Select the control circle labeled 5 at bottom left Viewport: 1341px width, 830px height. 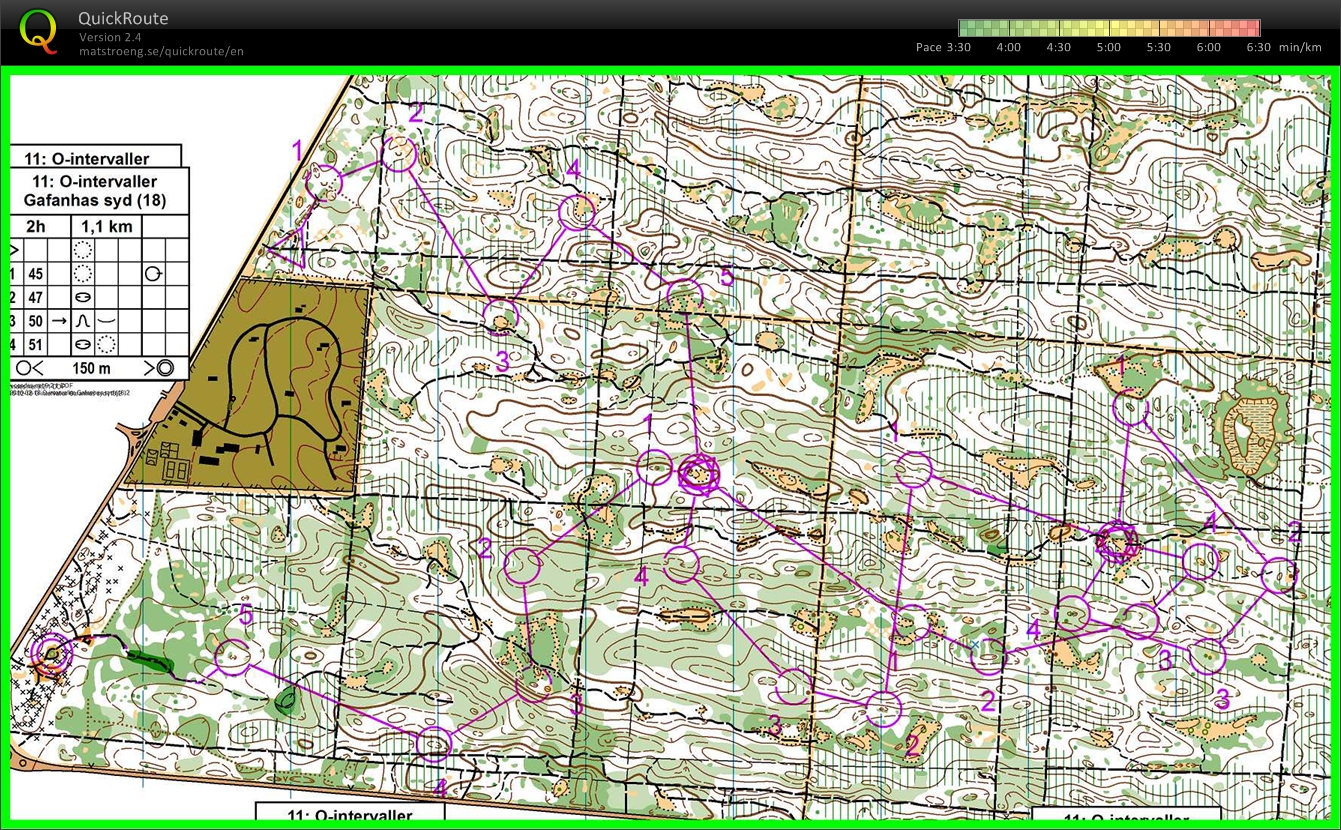coord(232,657)
